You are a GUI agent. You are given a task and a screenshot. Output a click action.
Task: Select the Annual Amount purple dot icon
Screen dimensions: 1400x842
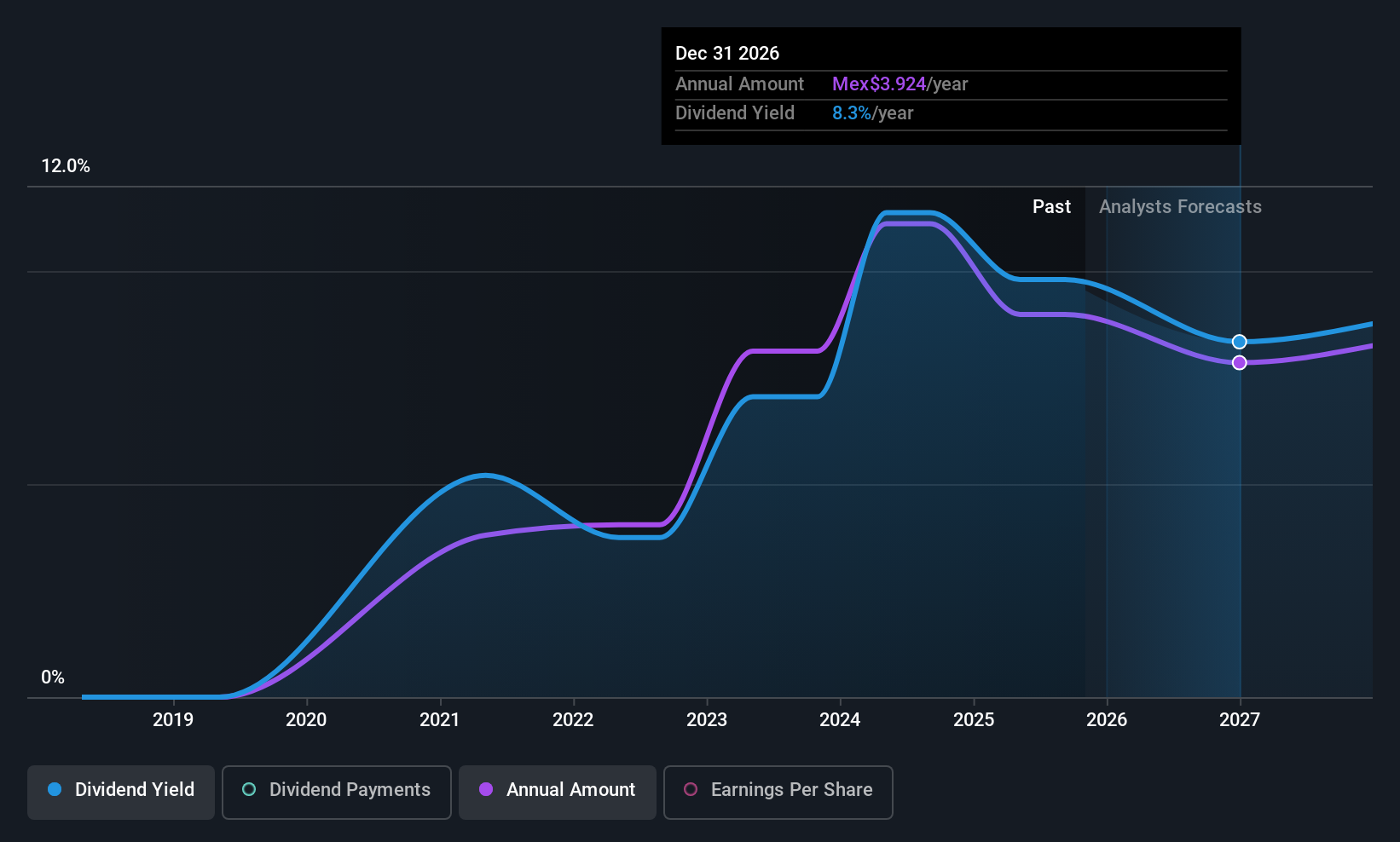coord(486,790)
